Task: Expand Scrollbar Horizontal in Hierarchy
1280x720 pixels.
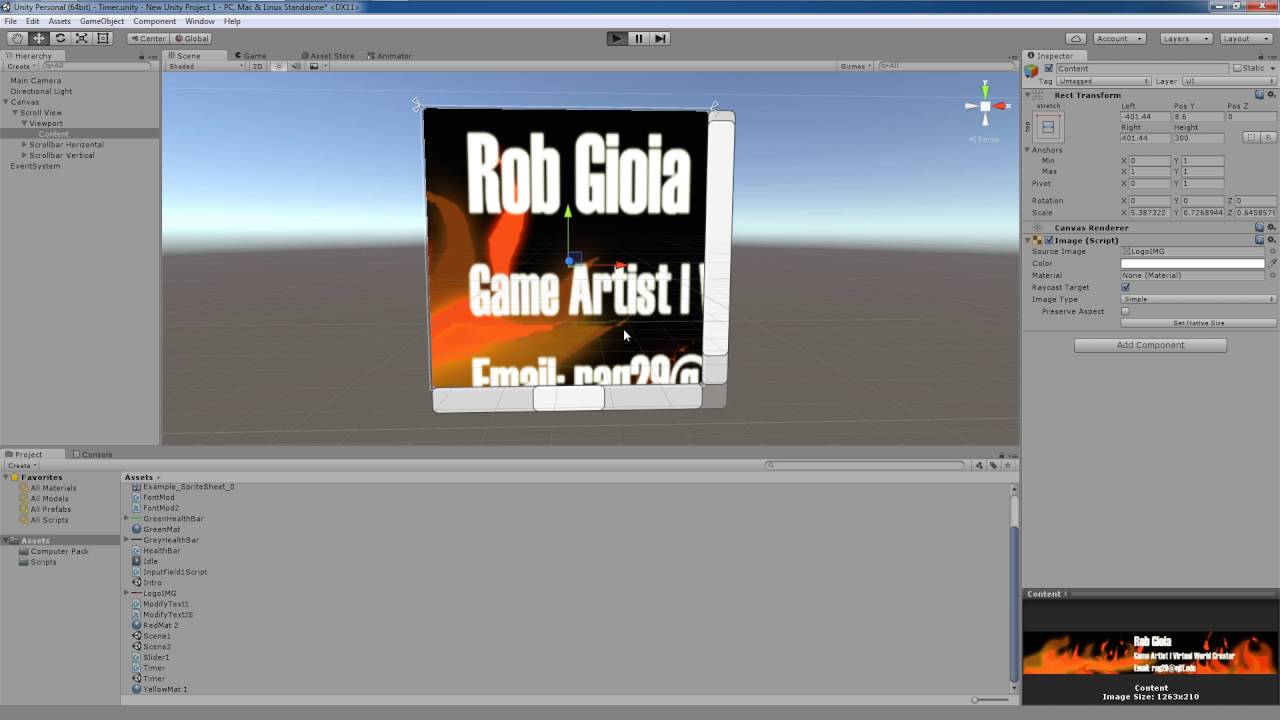Action: [x=25, y=144]
